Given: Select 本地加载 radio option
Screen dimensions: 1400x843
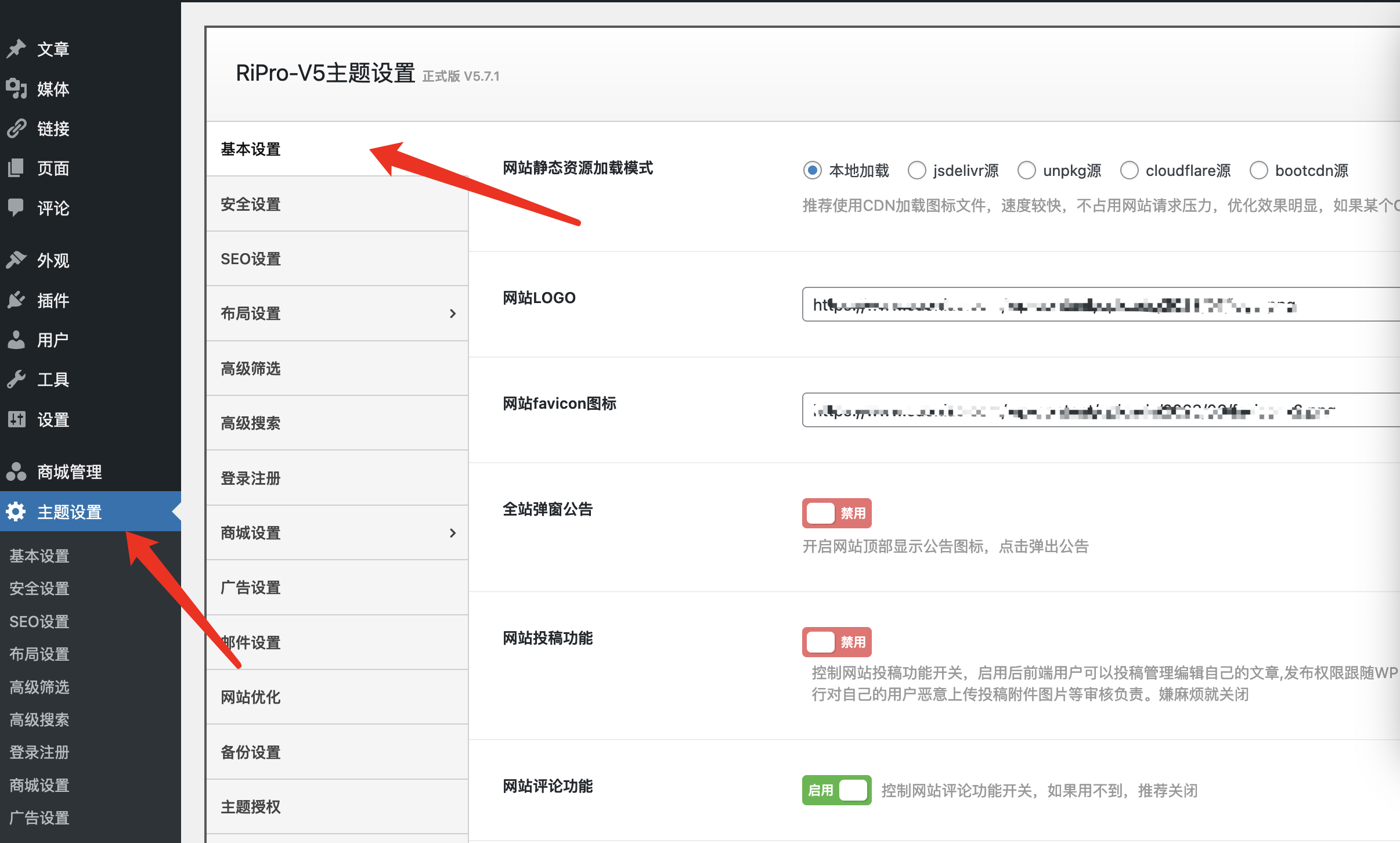Looking at the screenshot, I should 813,171.
